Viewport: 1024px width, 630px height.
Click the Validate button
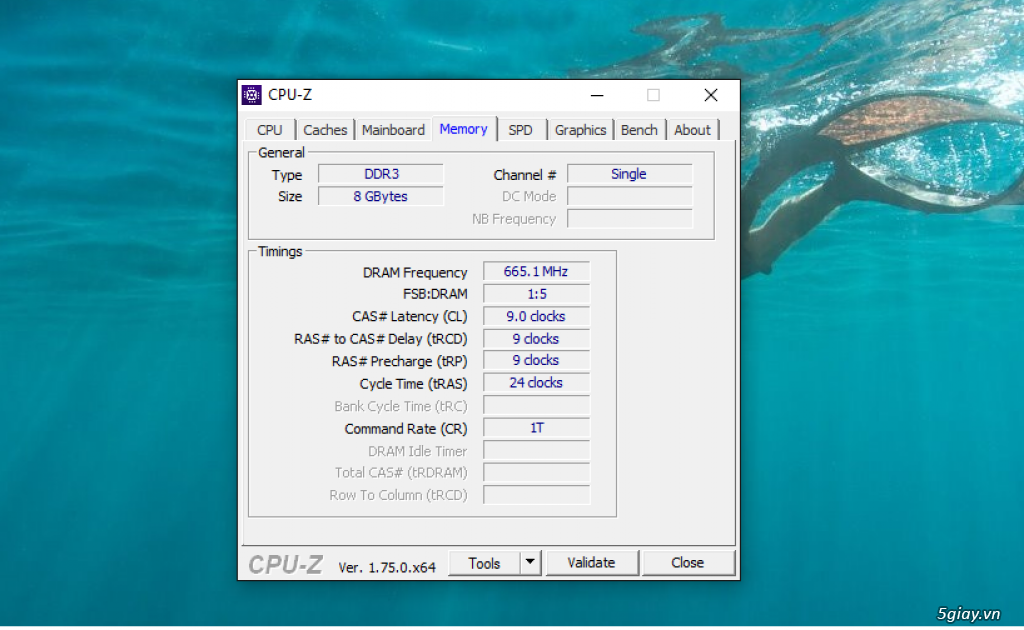591,563
